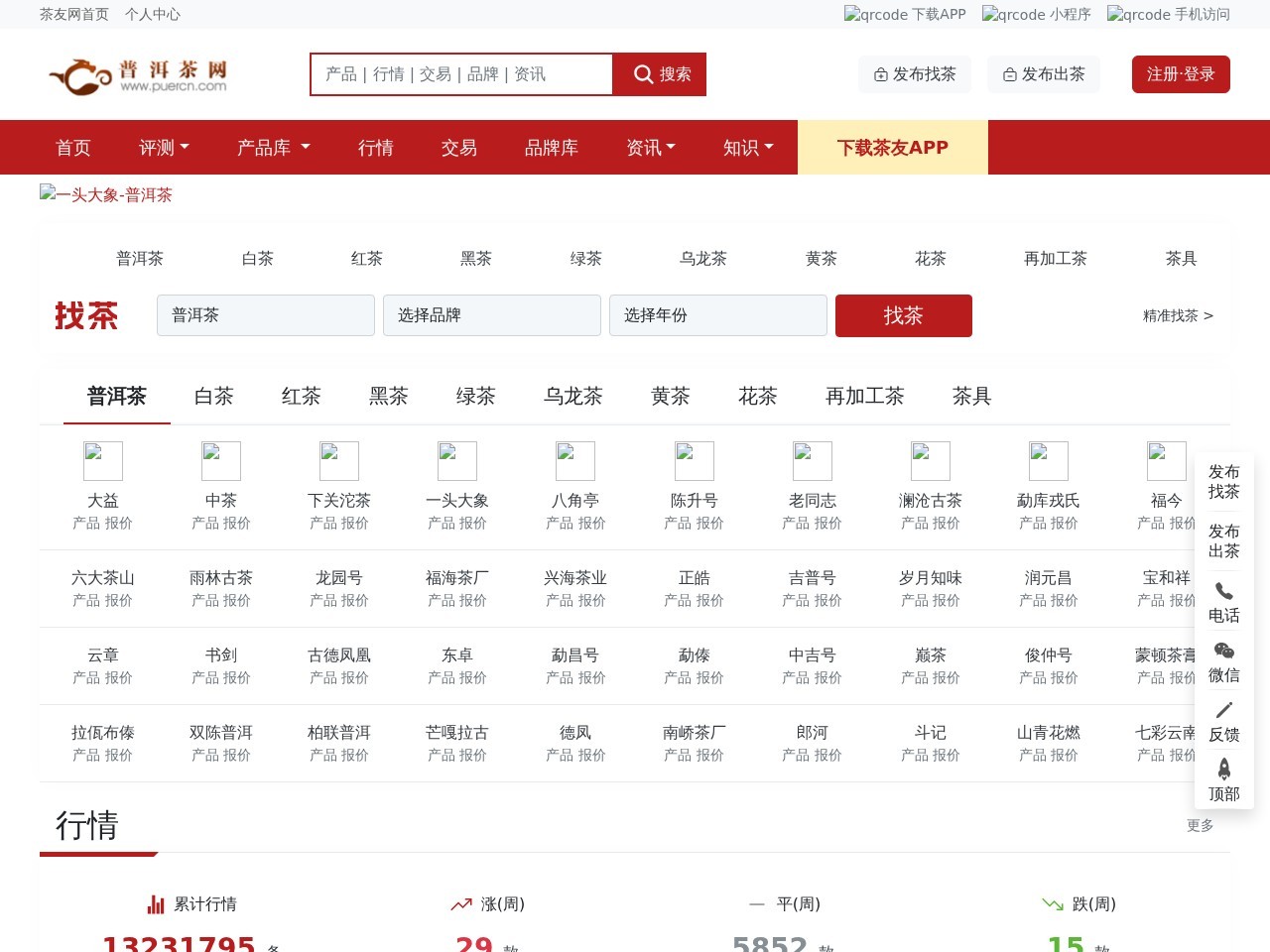Open the 选择品牌 dropdown
The height and width of the screenshot is (952, 1270).
point(492,315)
